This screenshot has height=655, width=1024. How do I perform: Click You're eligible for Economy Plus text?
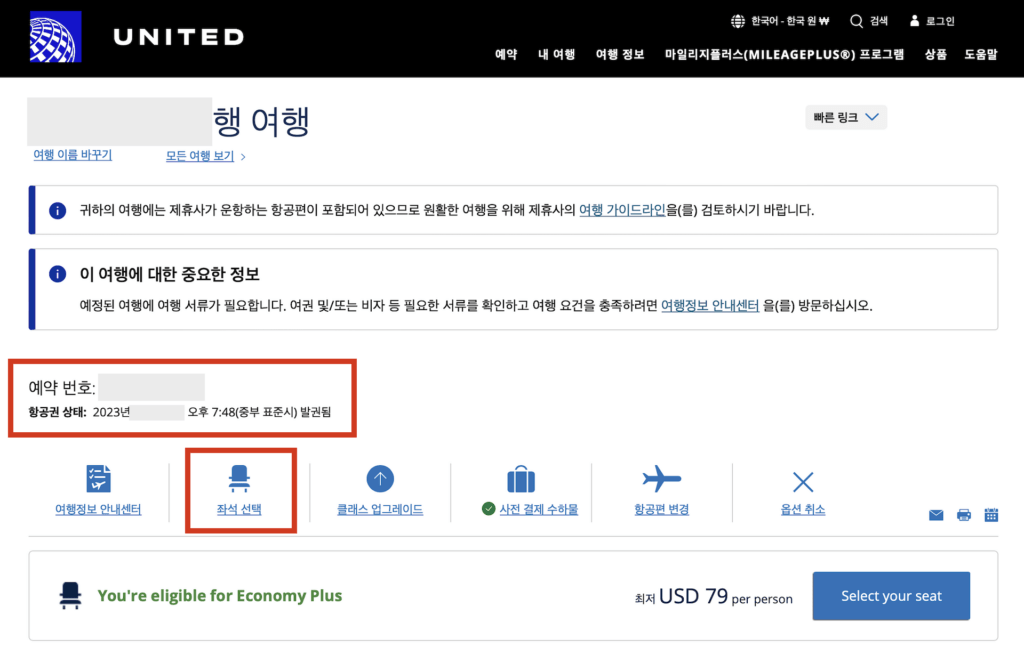219,596
